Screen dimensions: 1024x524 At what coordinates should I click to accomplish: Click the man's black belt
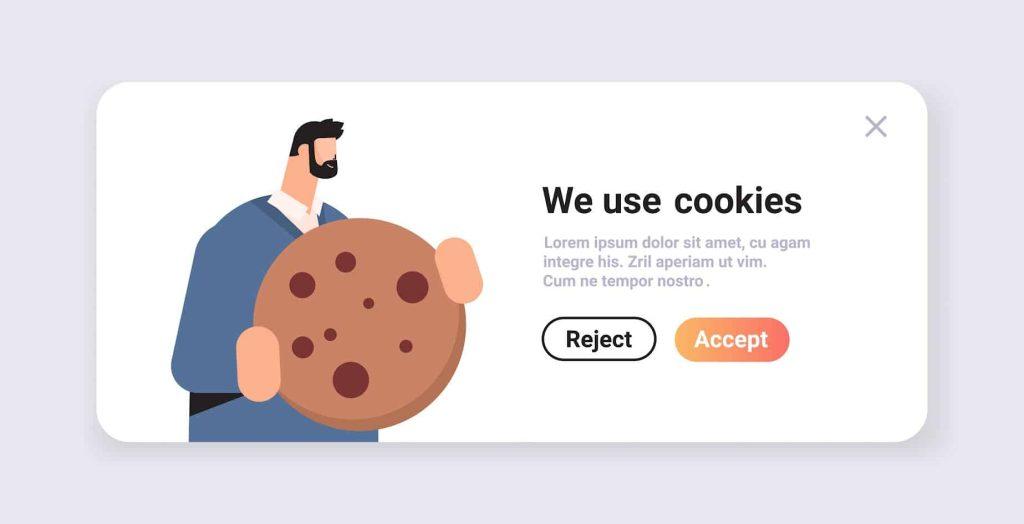(x=216, y=403)
